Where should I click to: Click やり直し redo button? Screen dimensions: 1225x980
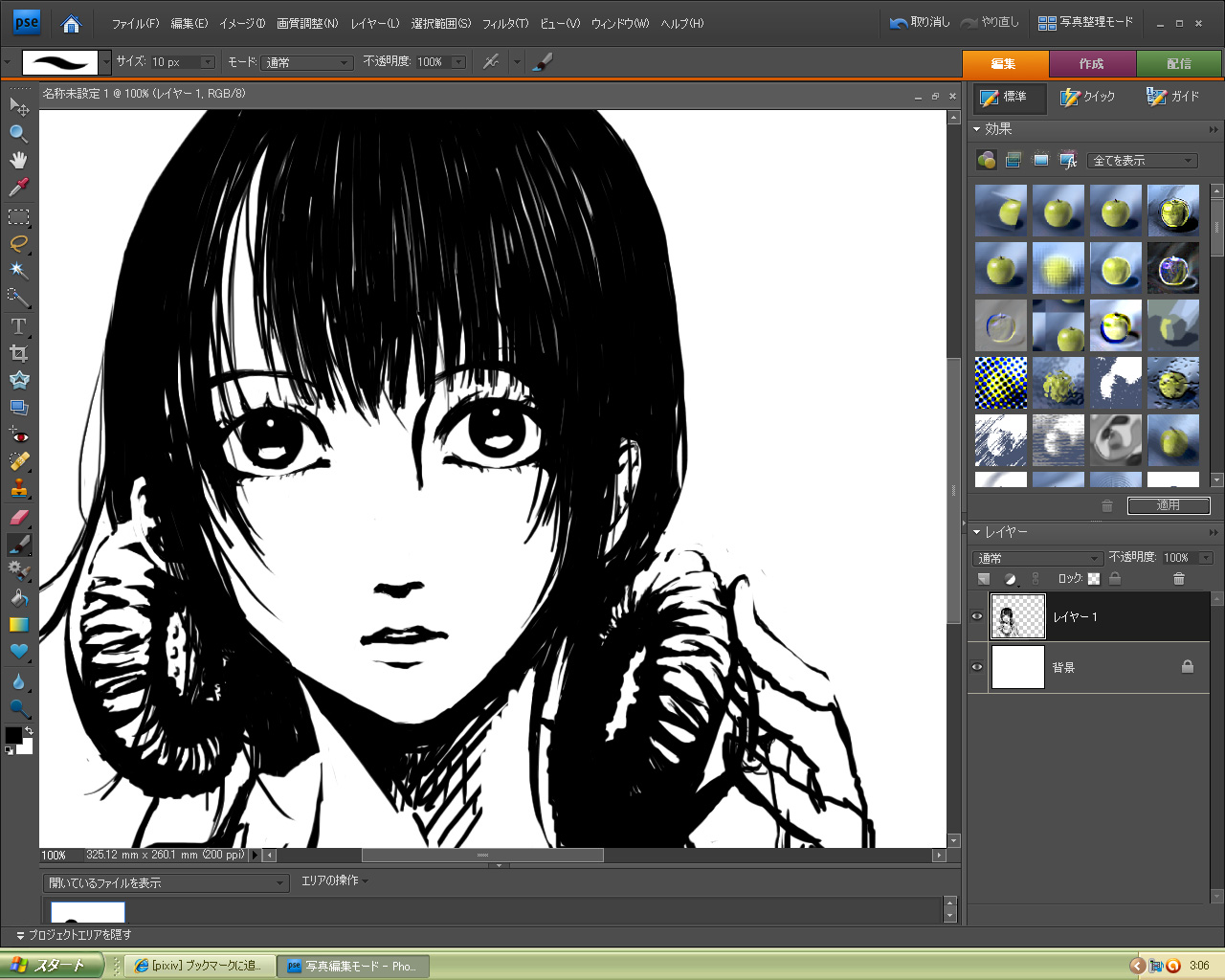pos(991,22)
